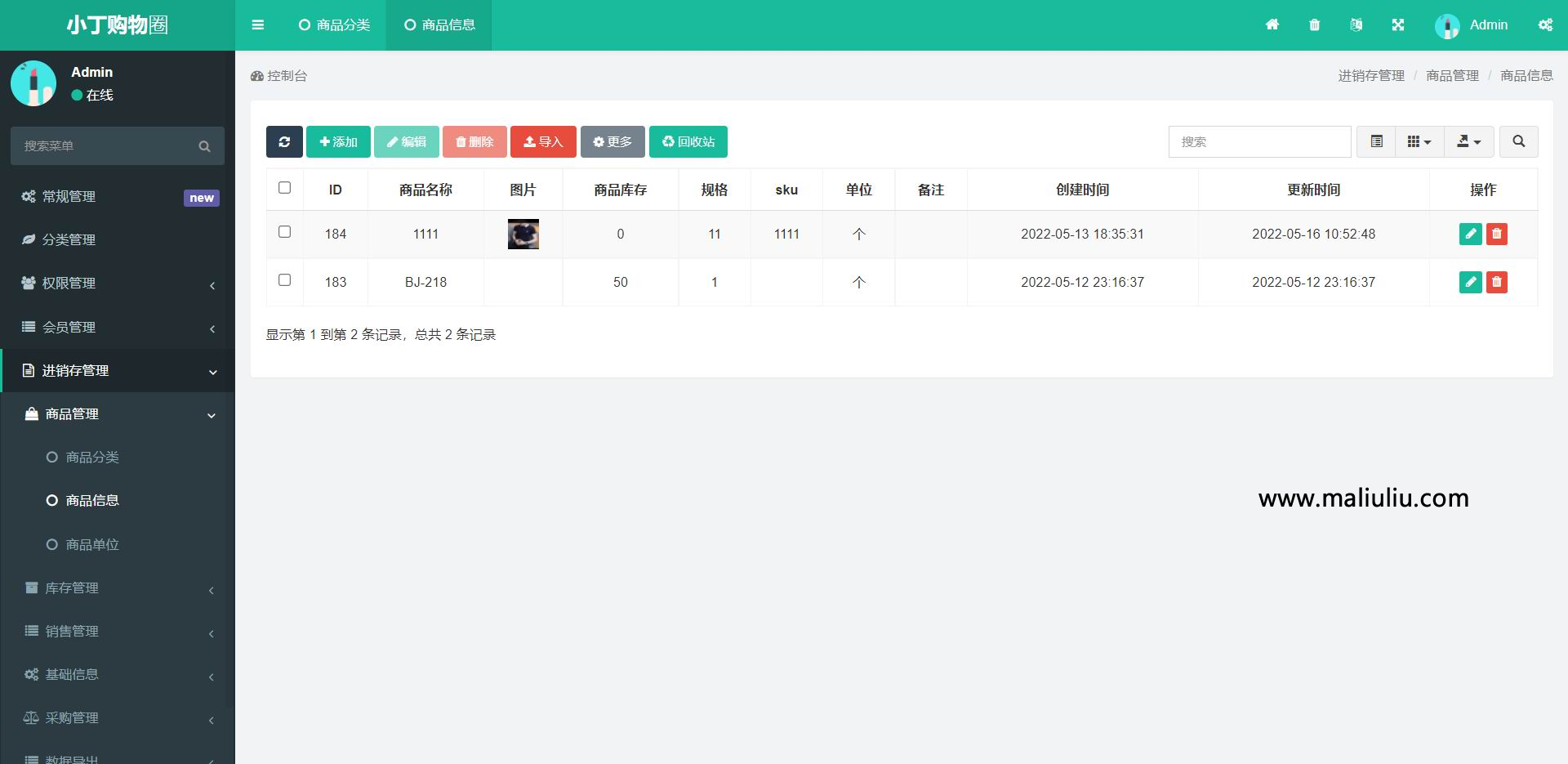Viewport: 1568px width, 764px height.
Task: Check the row checkbox for ID 184
Action: point(284,232)
